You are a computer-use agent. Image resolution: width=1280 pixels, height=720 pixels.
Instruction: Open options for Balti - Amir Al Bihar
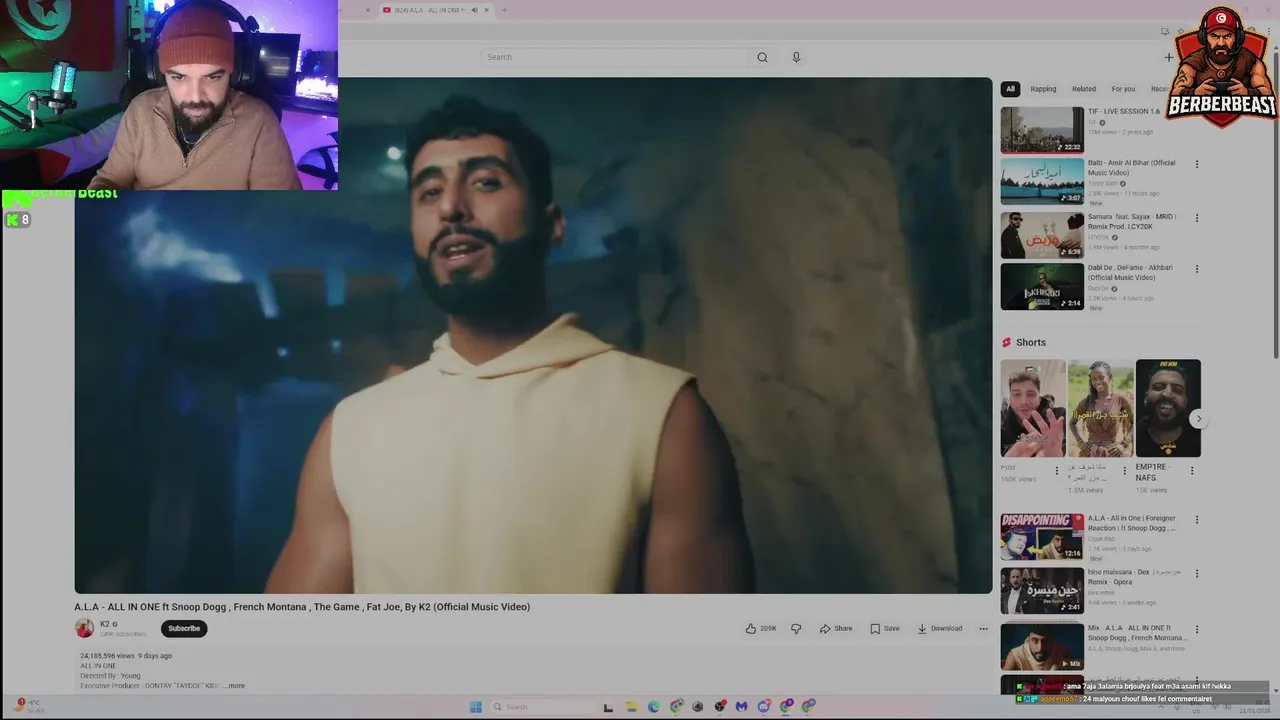1197,164
